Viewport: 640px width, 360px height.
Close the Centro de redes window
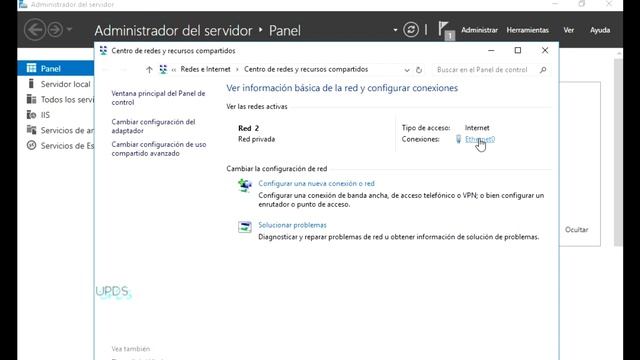[545, 50]
